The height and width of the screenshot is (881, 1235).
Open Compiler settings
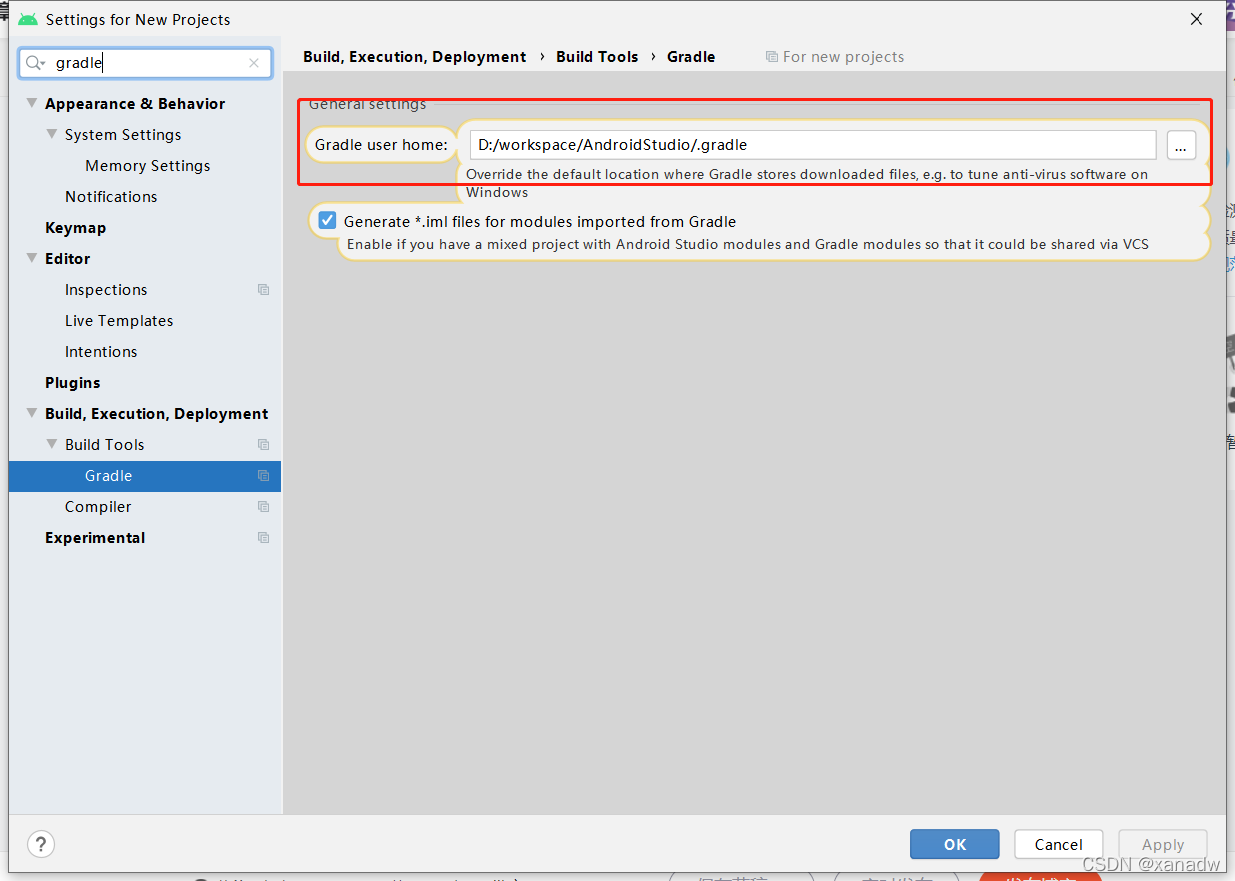pyautogui.click(x=98, y=507)
